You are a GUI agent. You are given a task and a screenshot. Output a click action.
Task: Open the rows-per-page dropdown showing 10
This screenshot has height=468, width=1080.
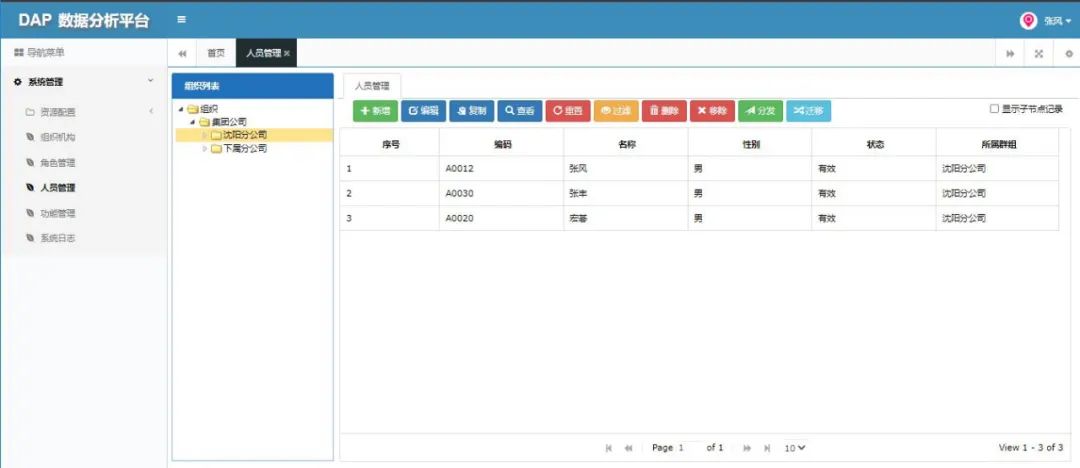point(795,448)
